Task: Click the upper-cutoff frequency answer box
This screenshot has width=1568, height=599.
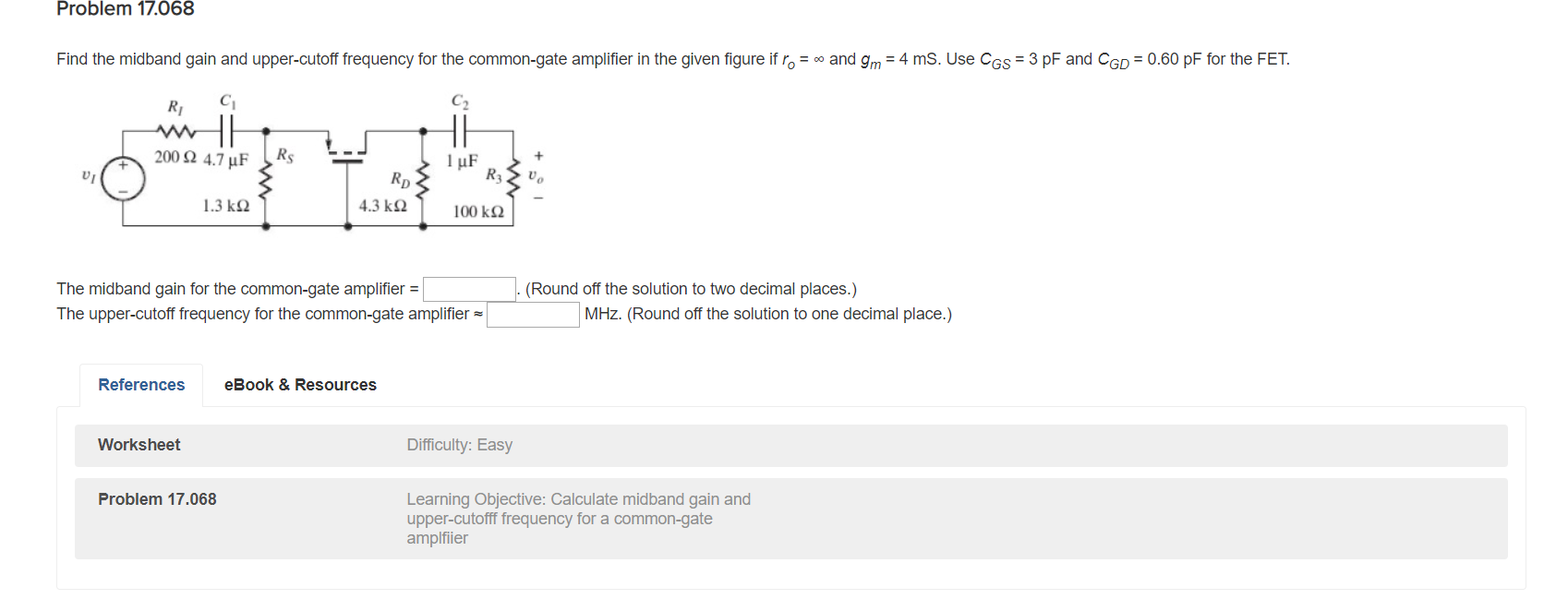Action: click(x=531, y=314)
